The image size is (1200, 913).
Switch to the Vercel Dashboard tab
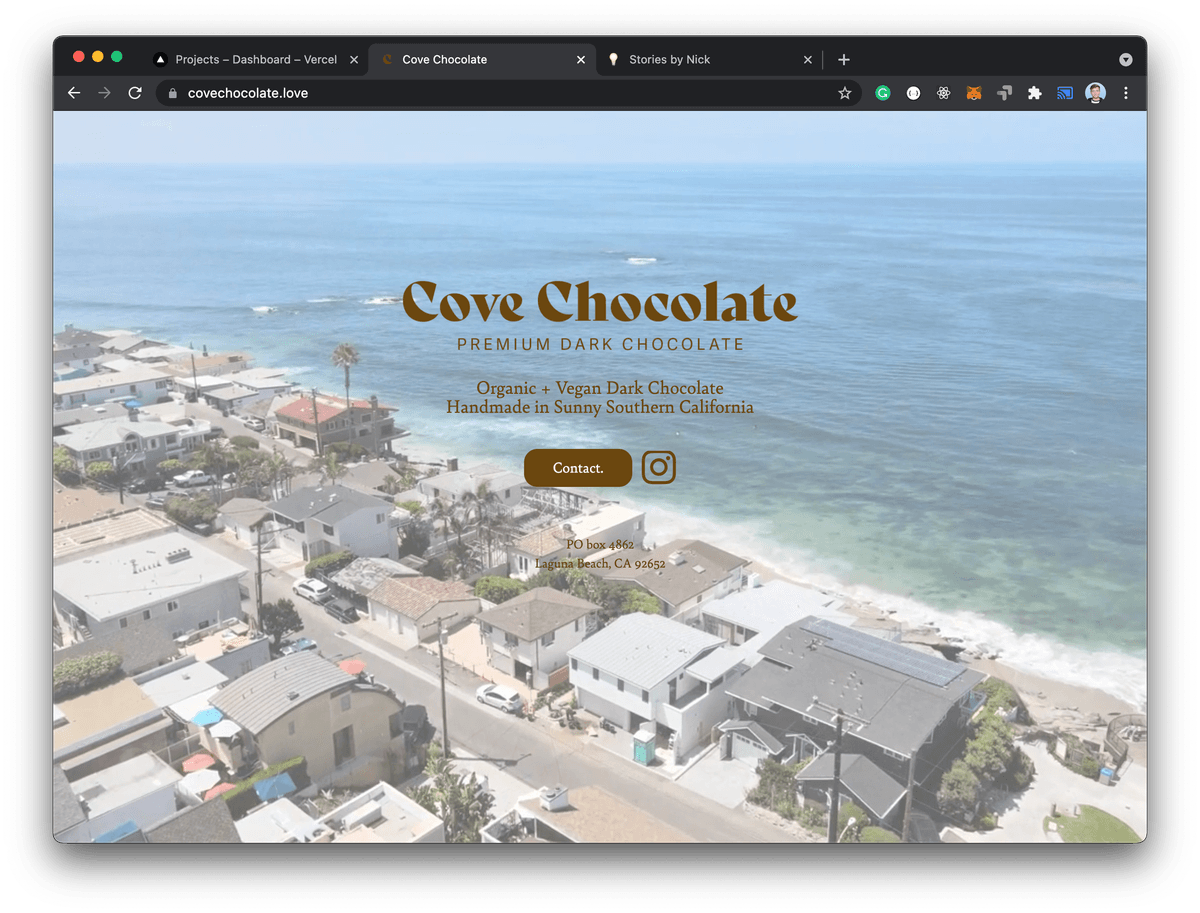pyautogui.click(x=255, y=59)
